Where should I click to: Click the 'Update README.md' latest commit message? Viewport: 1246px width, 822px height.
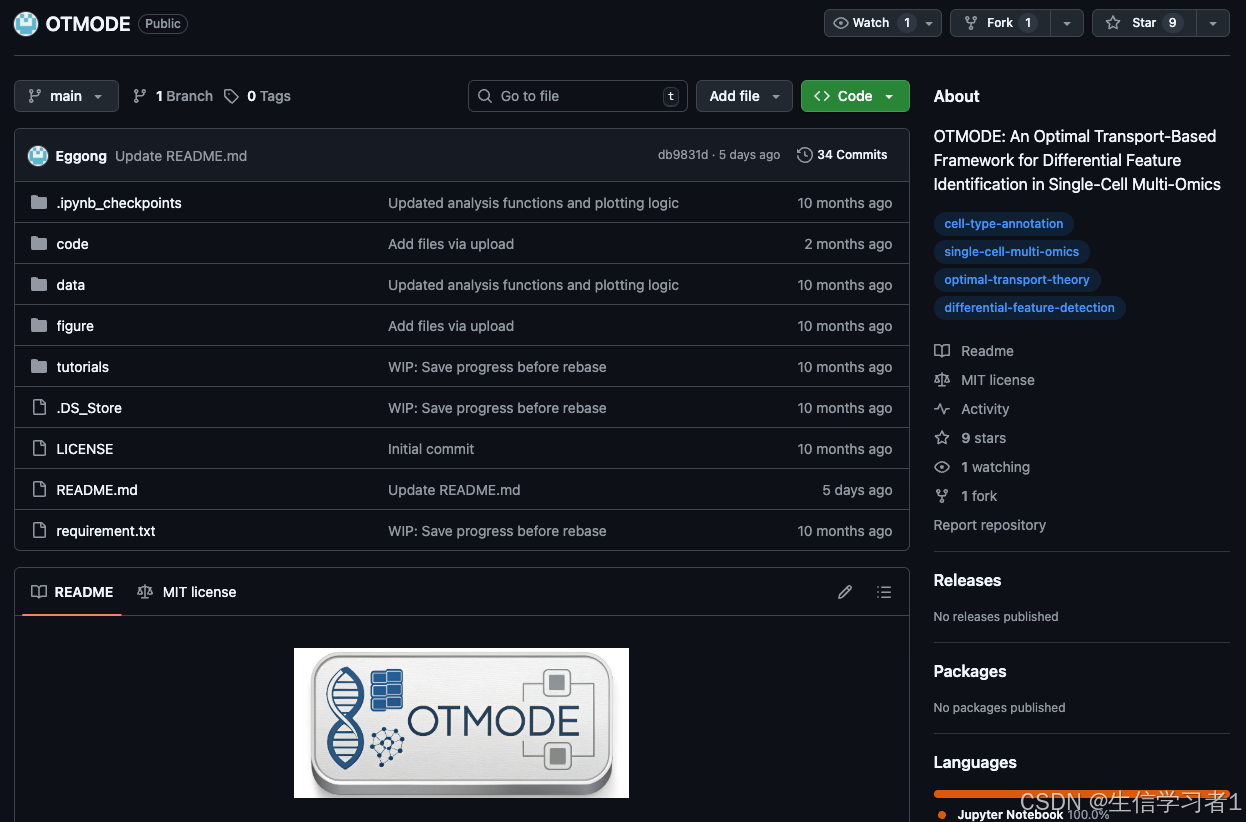tap(181, 156)
